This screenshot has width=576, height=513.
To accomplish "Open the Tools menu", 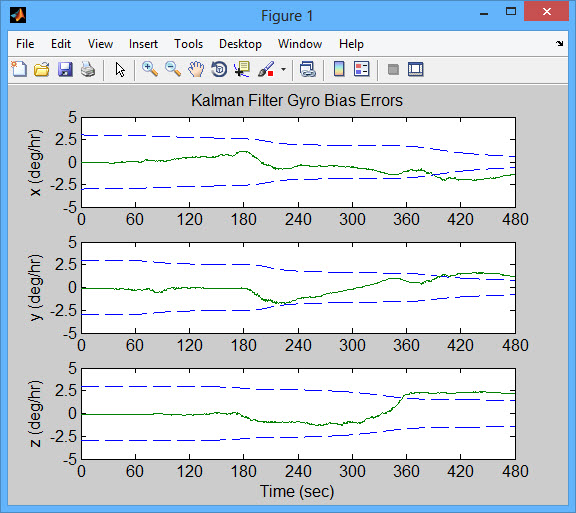I will (188, 44).
